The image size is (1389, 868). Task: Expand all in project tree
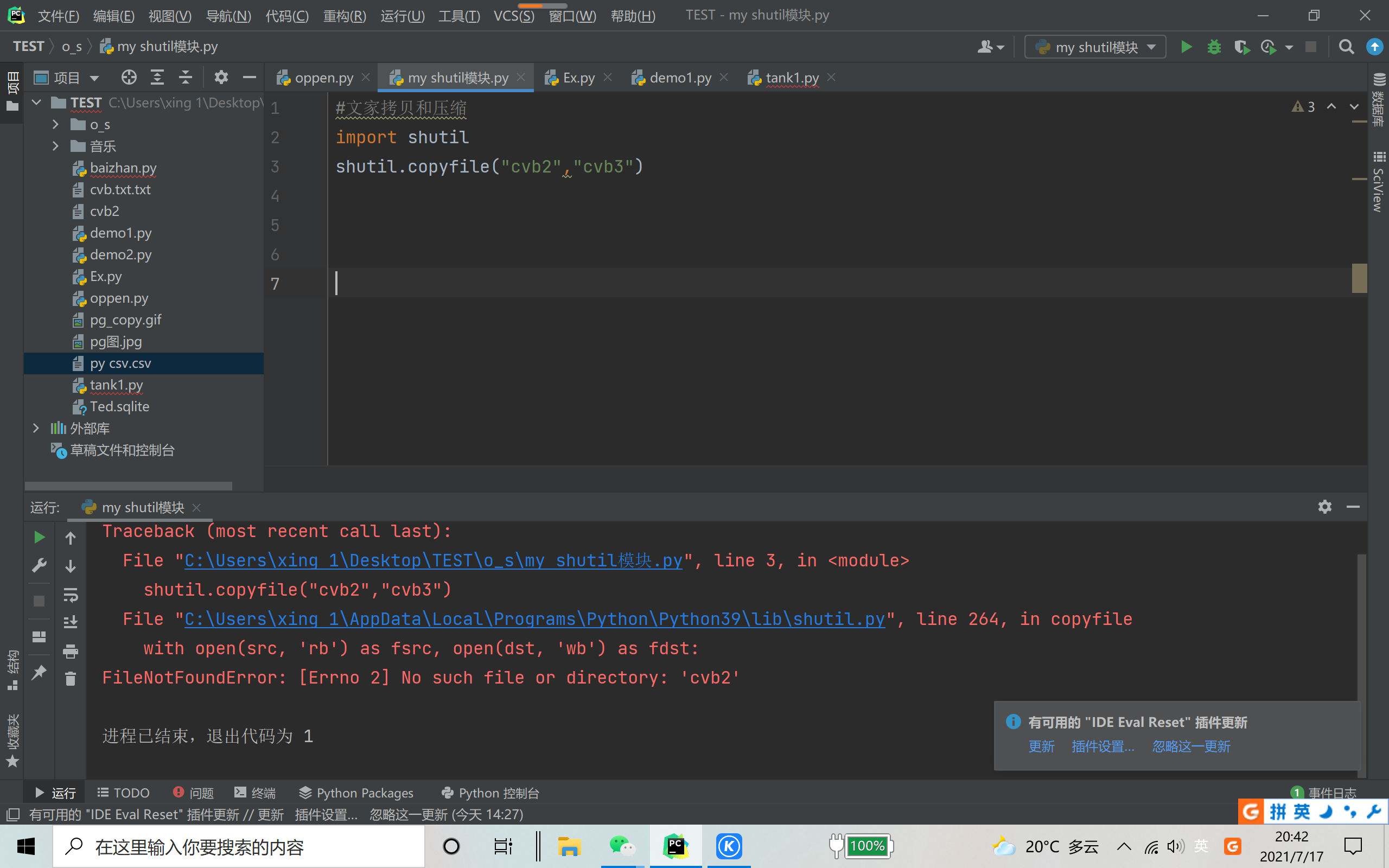157,77
